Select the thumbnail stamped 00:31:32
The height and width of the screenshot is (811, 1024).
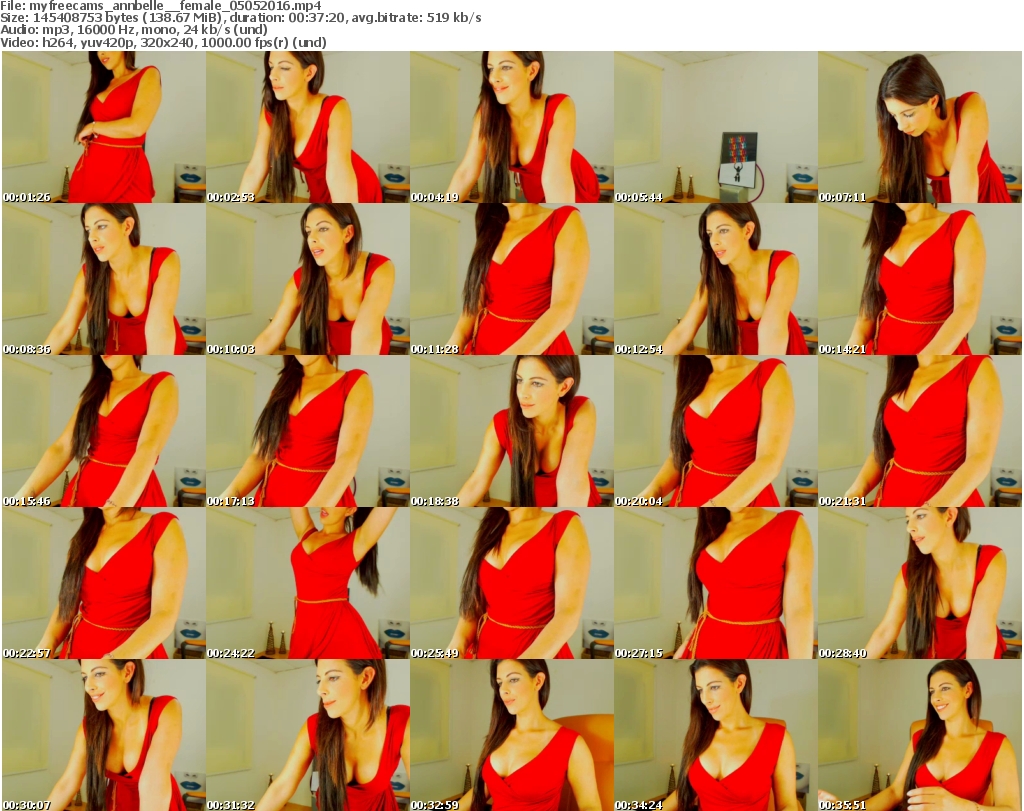point(308,735)
